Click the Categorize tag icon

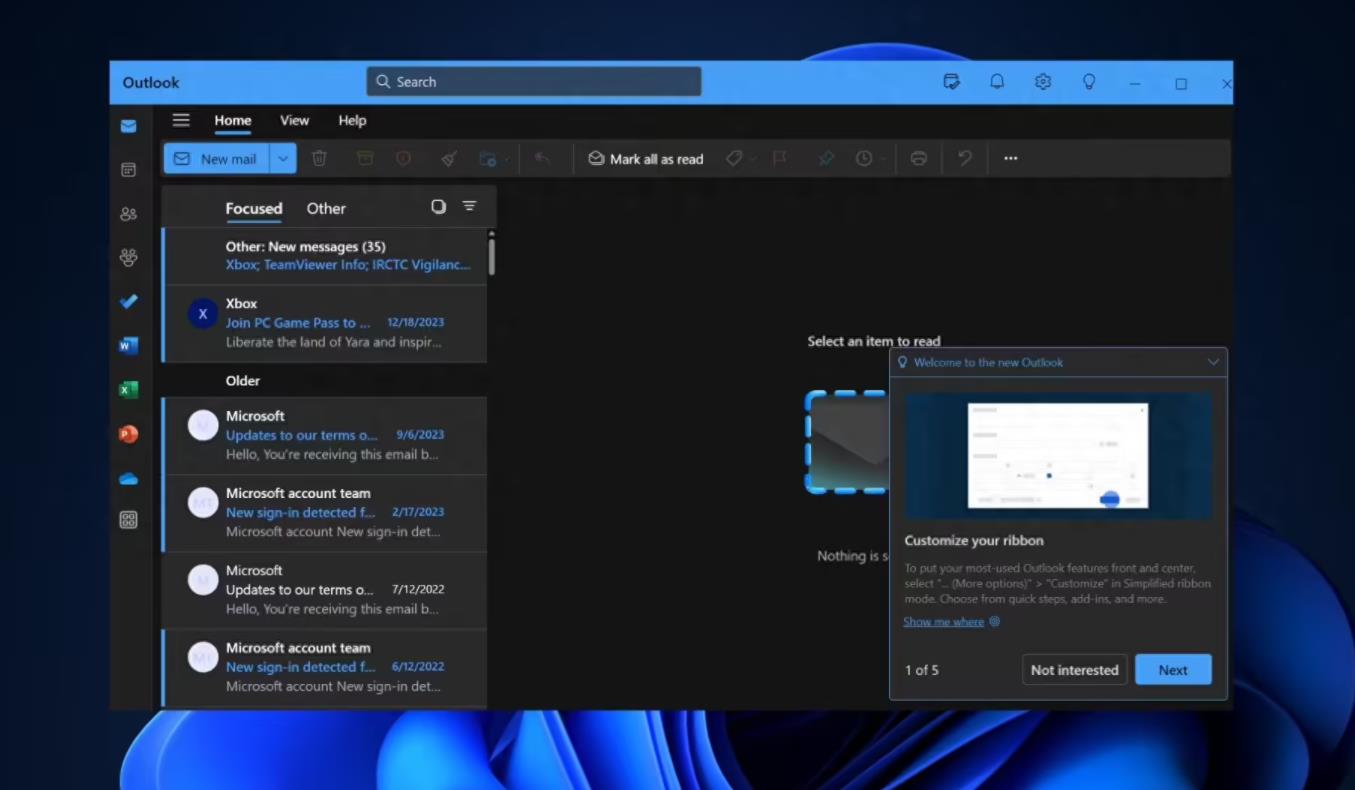point(734,158)
